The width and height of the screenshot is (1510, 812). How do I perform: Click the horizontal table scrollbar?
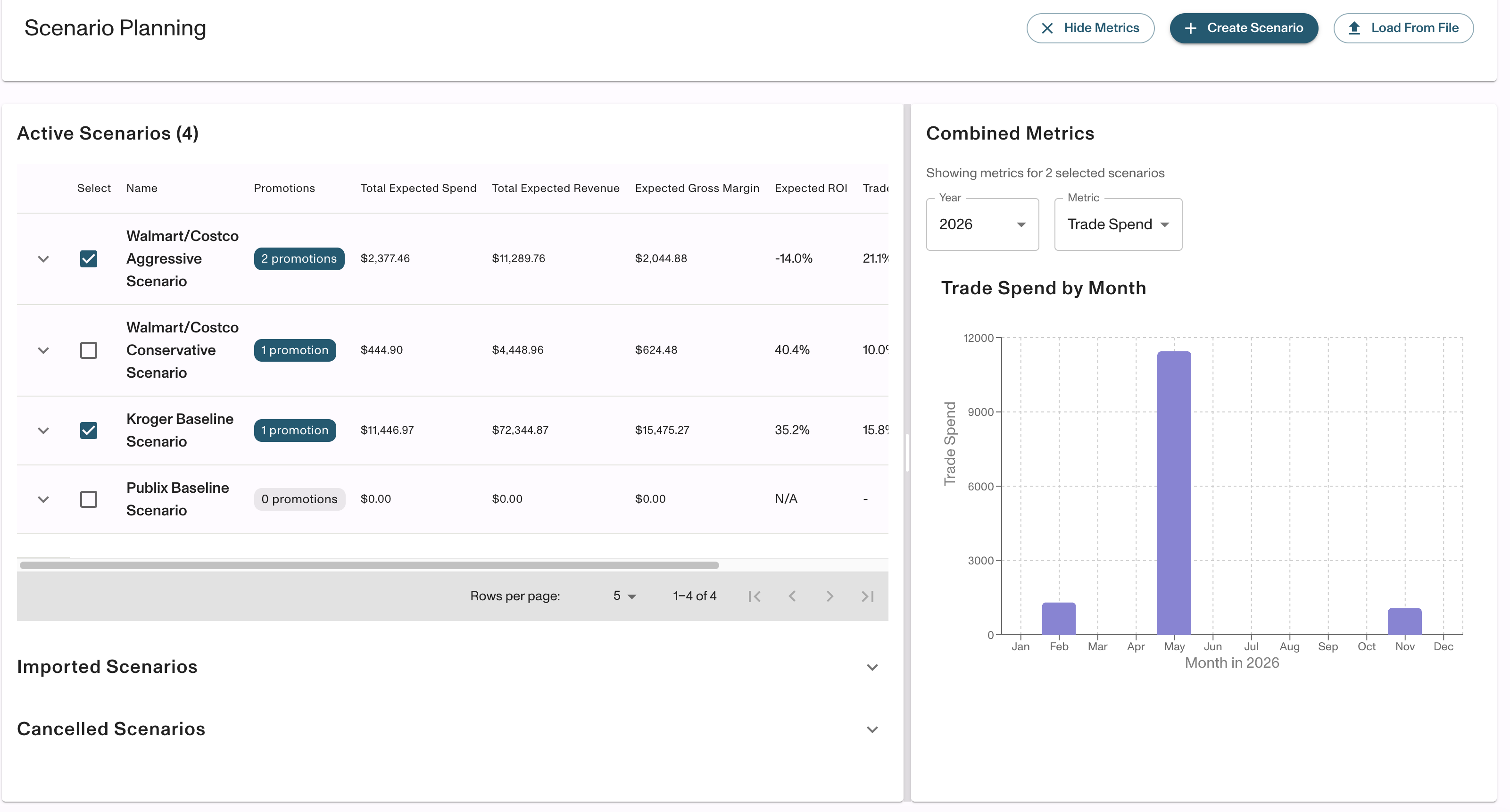pyautogui.click(x=369, y=565)
